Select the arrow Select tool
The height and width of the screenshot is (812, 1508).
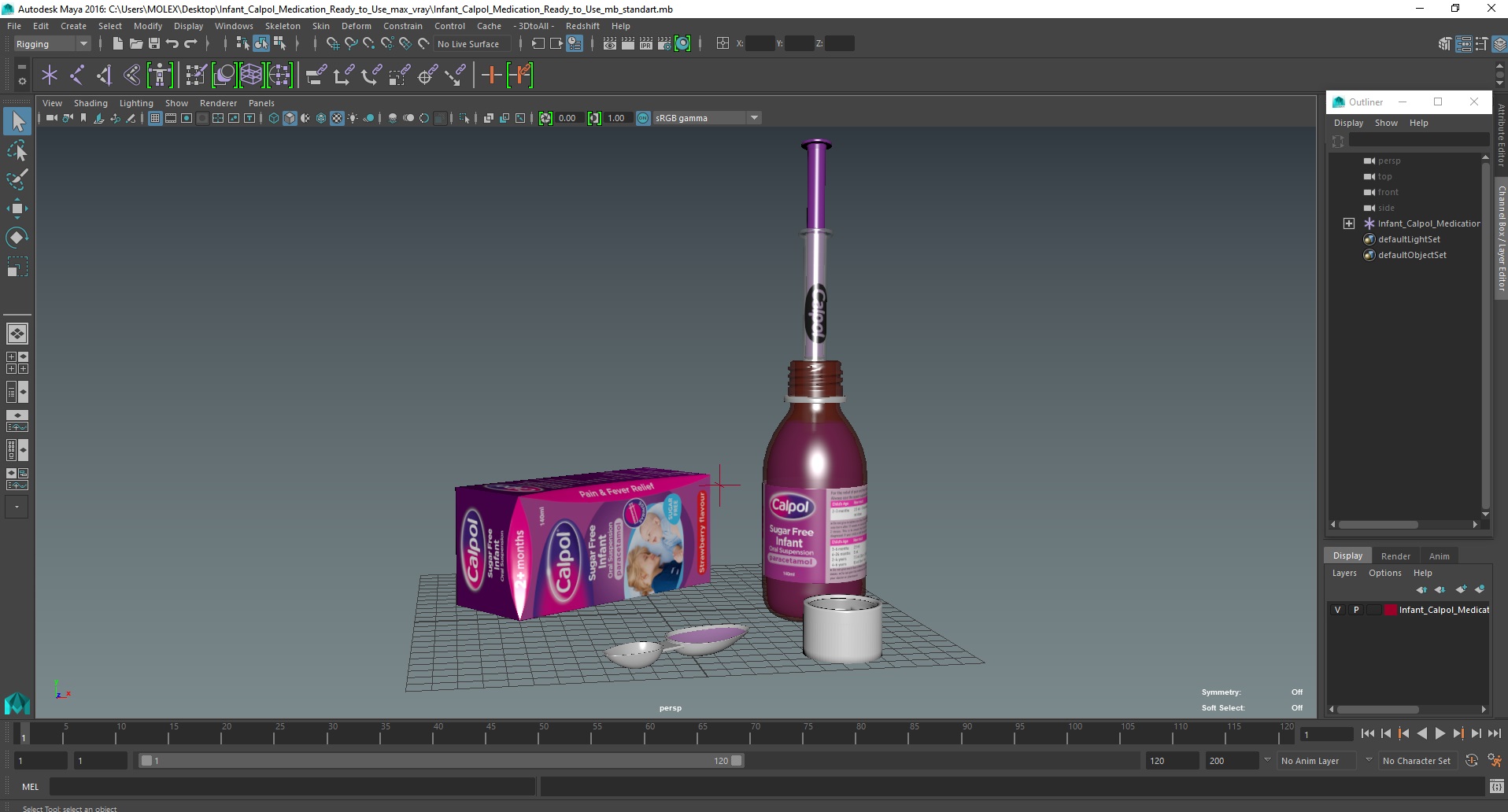click(17, 121)
